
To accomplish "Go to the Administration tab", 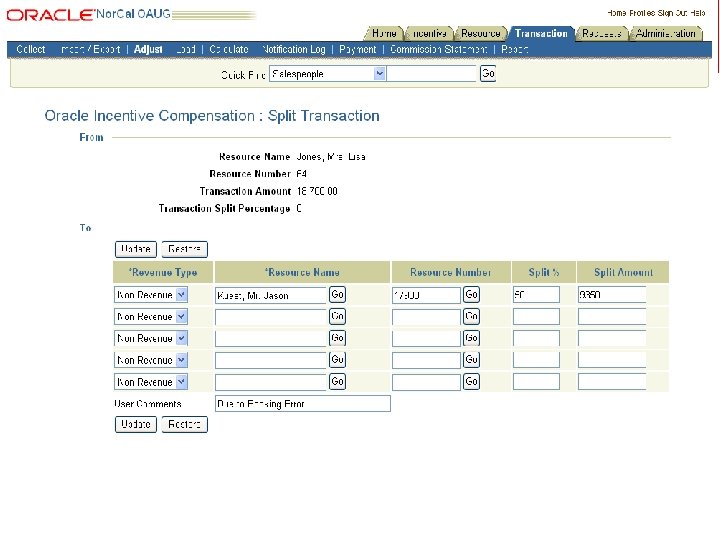I will click(x=665, y=34).
